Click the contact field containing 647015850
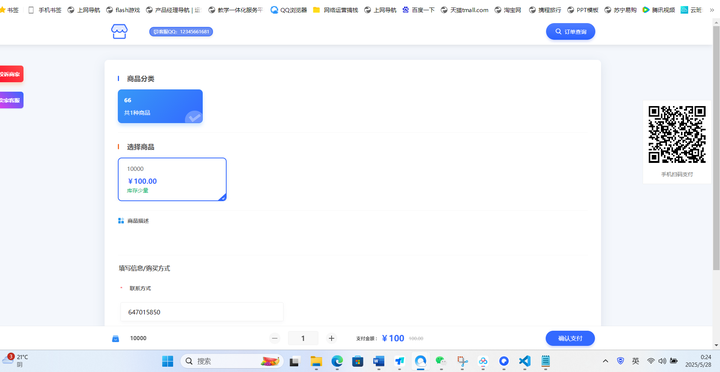This screenshot has height=372, width=720. 202,312
